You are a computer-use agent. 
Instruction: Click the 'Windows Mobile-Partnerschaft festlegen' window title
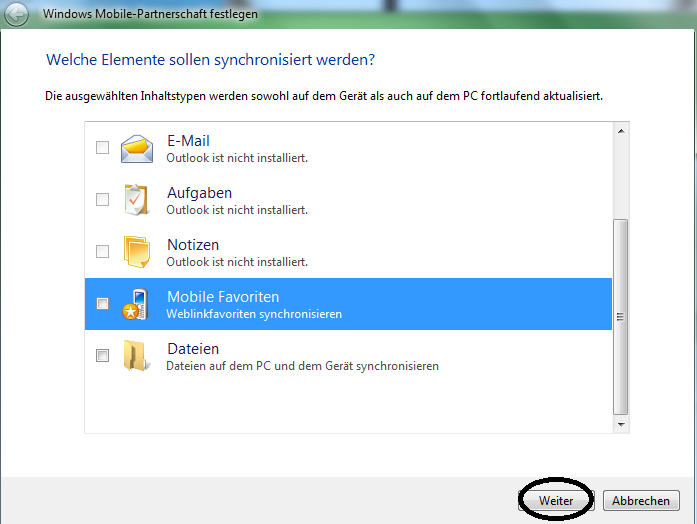pyautogui.click(x=150, y=14)
